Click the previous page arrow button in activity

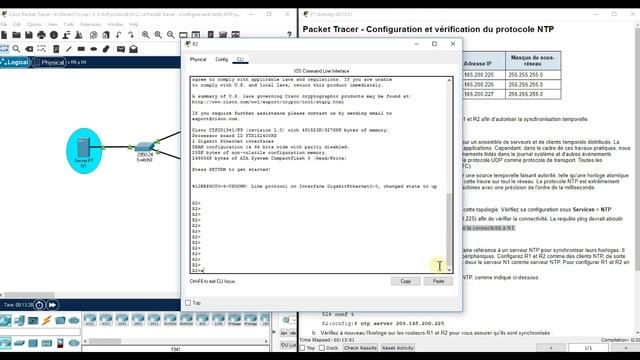[x=551, y=348]
